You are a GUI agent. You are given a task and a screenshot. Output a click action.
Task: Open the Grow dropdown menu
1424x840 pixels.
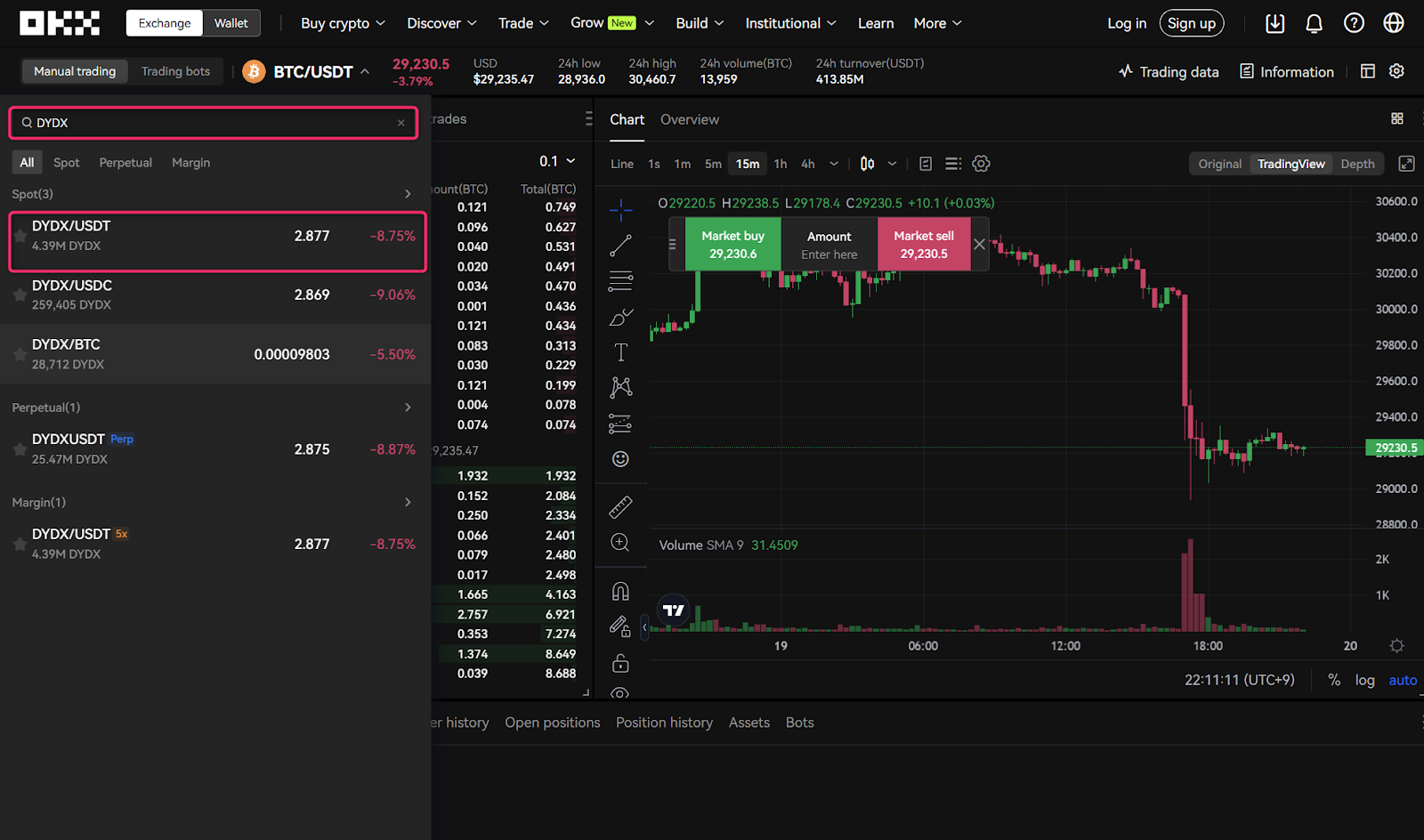click(612, 23)
